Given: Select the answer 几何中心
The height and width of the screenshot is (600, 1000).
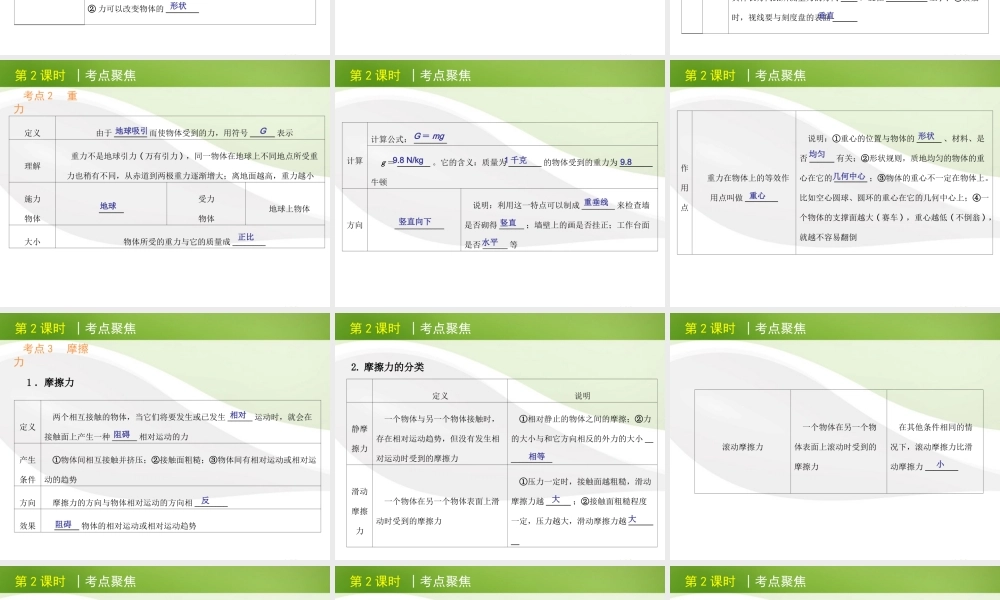Looking at the screenshot, I should click(x=849, y=176).
